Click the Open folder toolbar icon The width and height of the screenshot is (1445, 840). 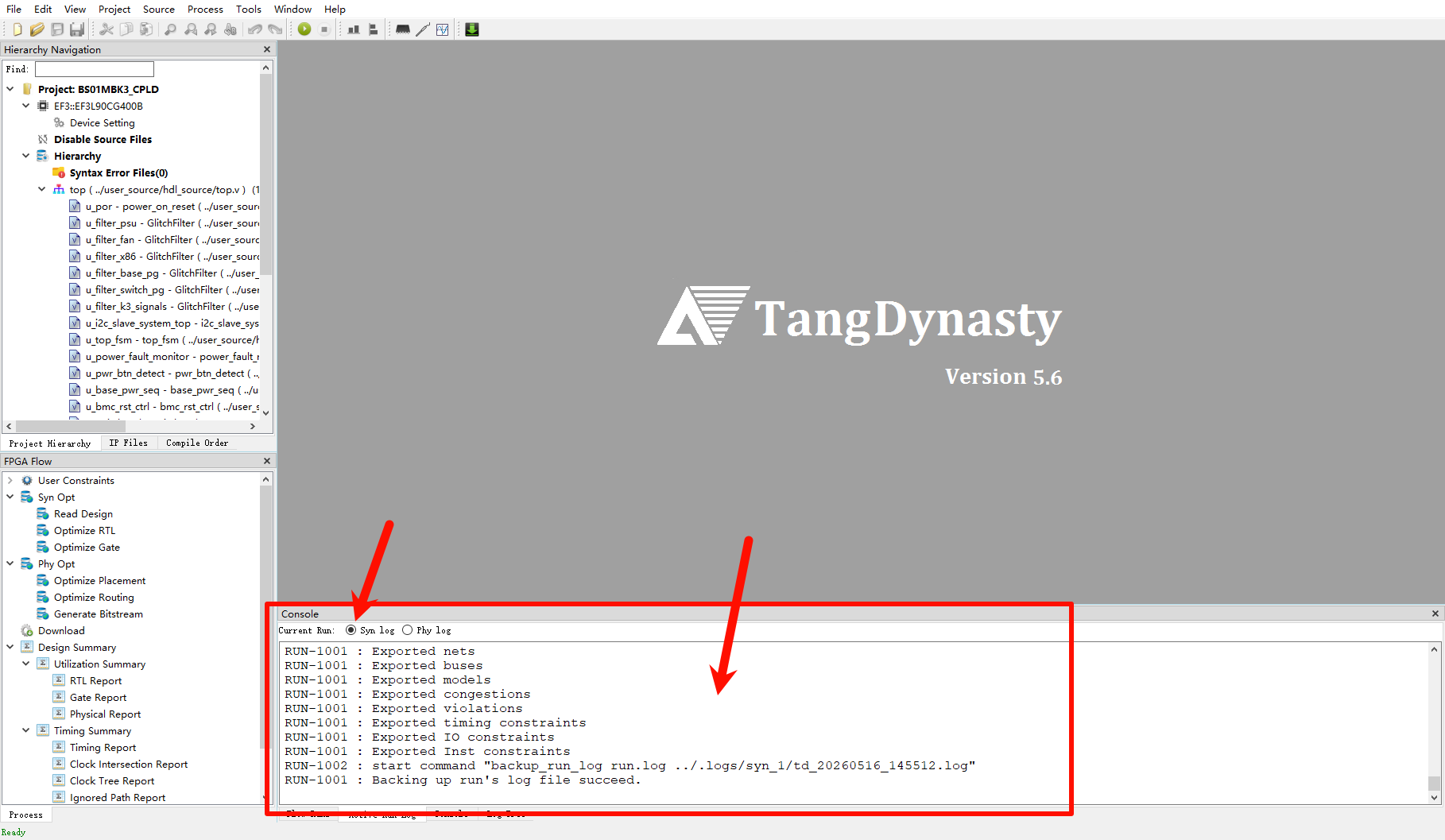tap(37, 29)
